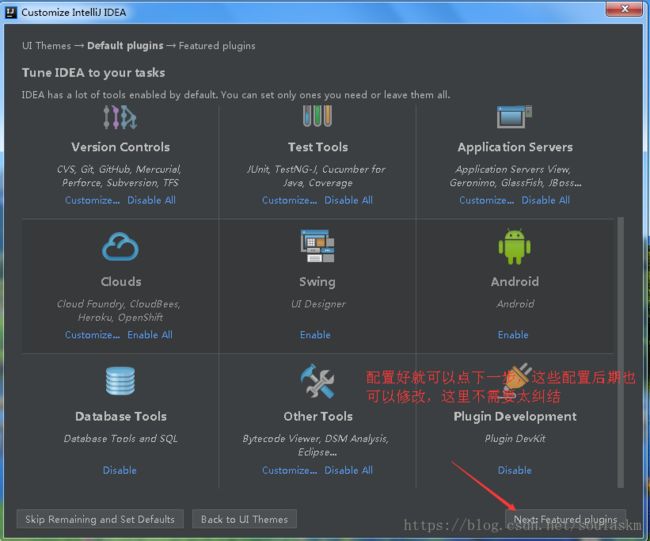Image resolution: width=650 pixels, height=541 pixels.
Task: Click 'Featured plugins' in the breadcrumb
Action: click(217, 46)
